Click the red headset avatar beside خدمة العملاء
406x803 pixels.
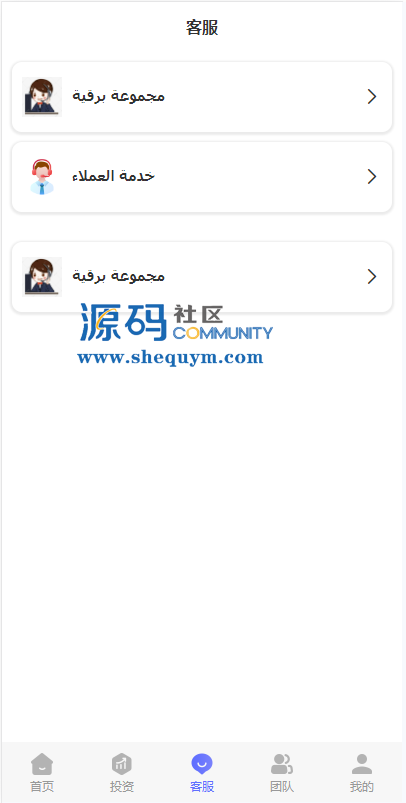42,177
